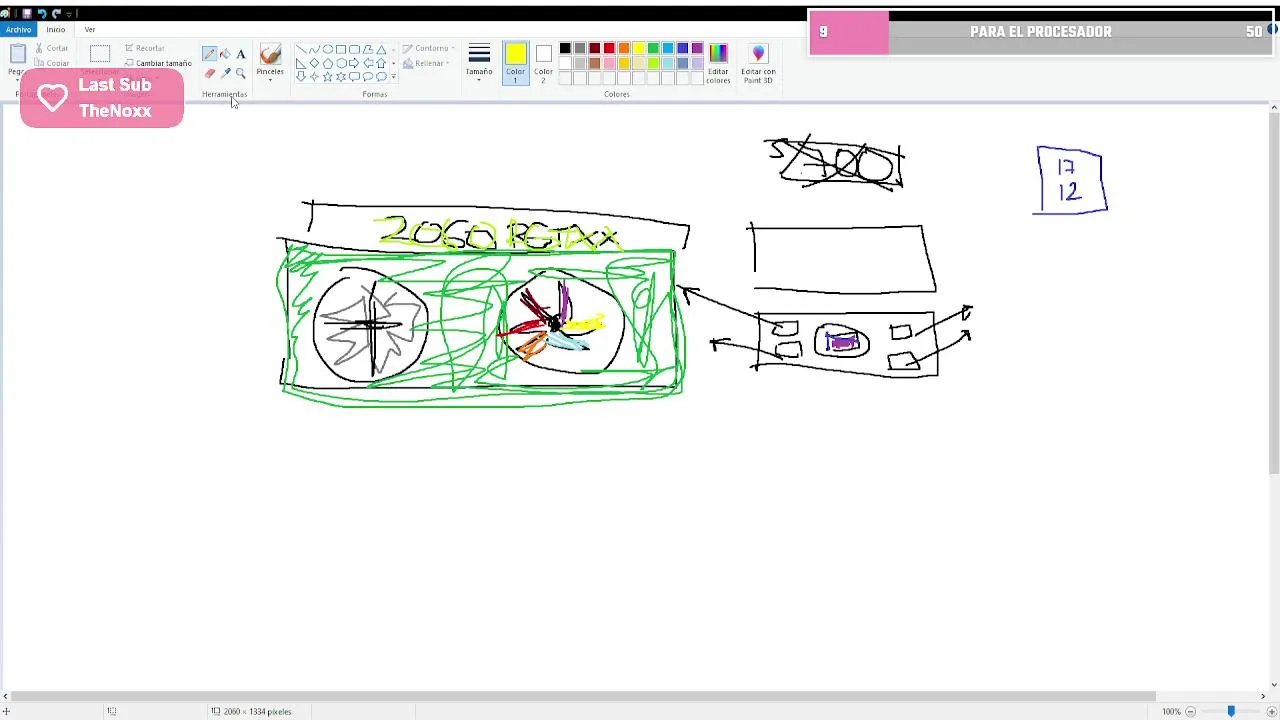
Task: Select the Eraser tool
Action: 209,73
